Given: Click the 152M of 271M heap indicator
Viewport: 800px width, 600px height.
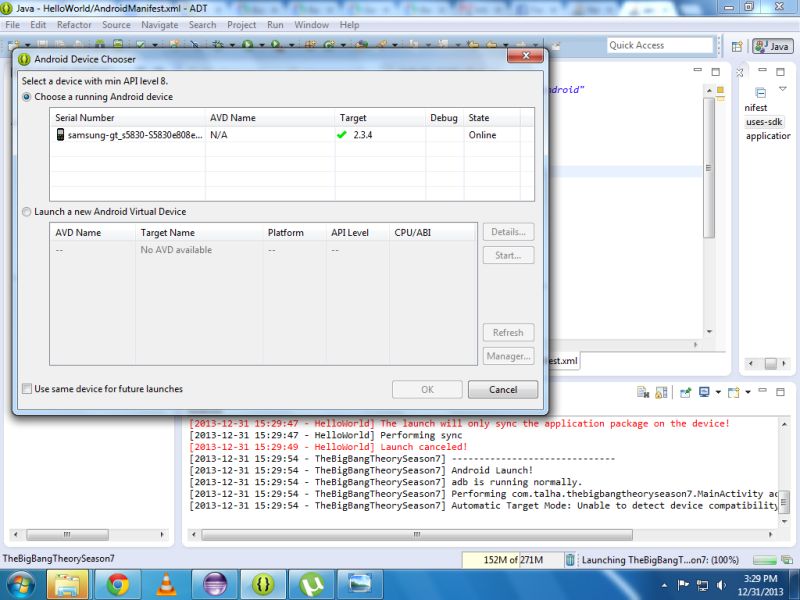Looking at the screenshot, I should [x=514, y=560].
